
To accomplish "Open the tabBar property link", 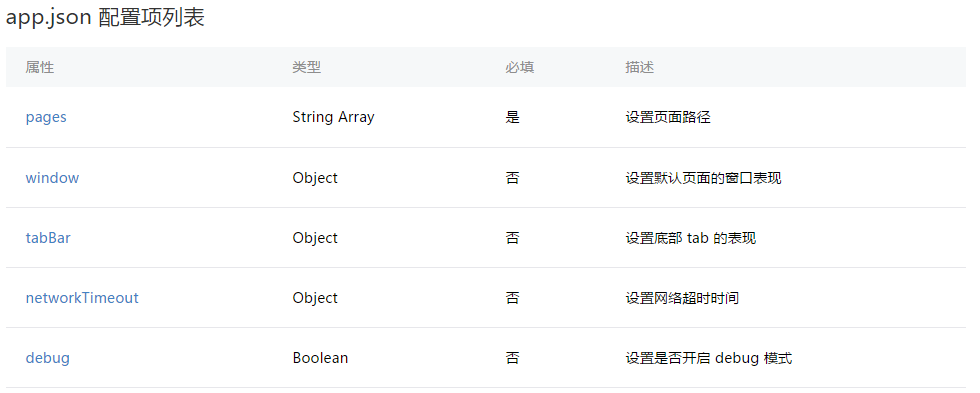I will 48,237.
